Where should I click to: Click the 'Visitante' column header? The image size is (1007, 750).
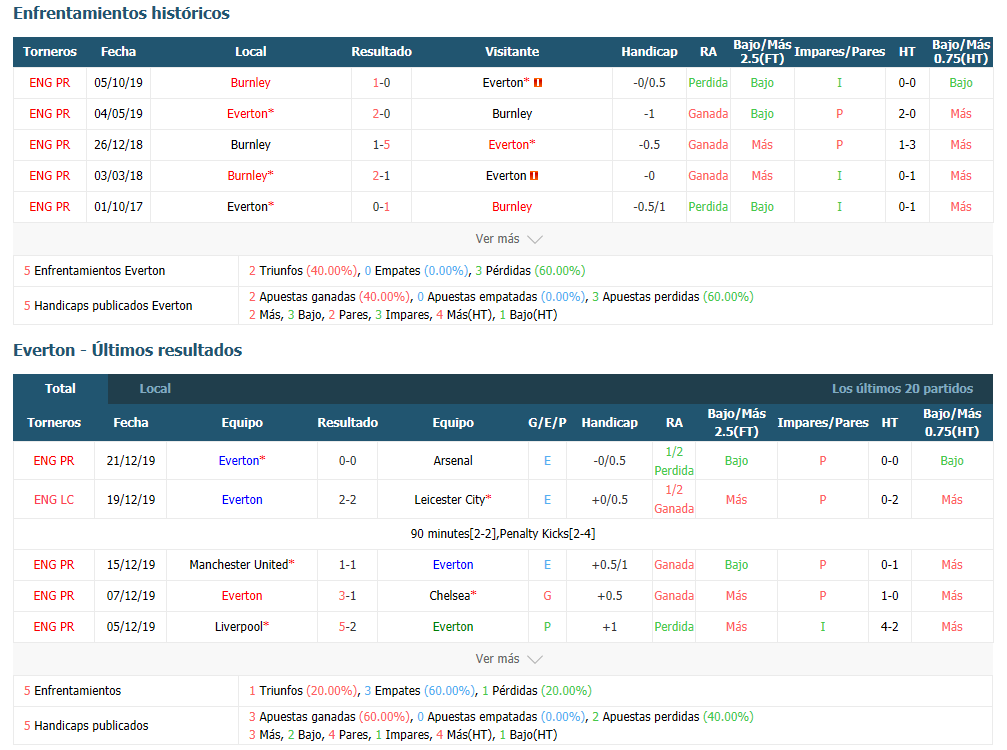(512, 52)
